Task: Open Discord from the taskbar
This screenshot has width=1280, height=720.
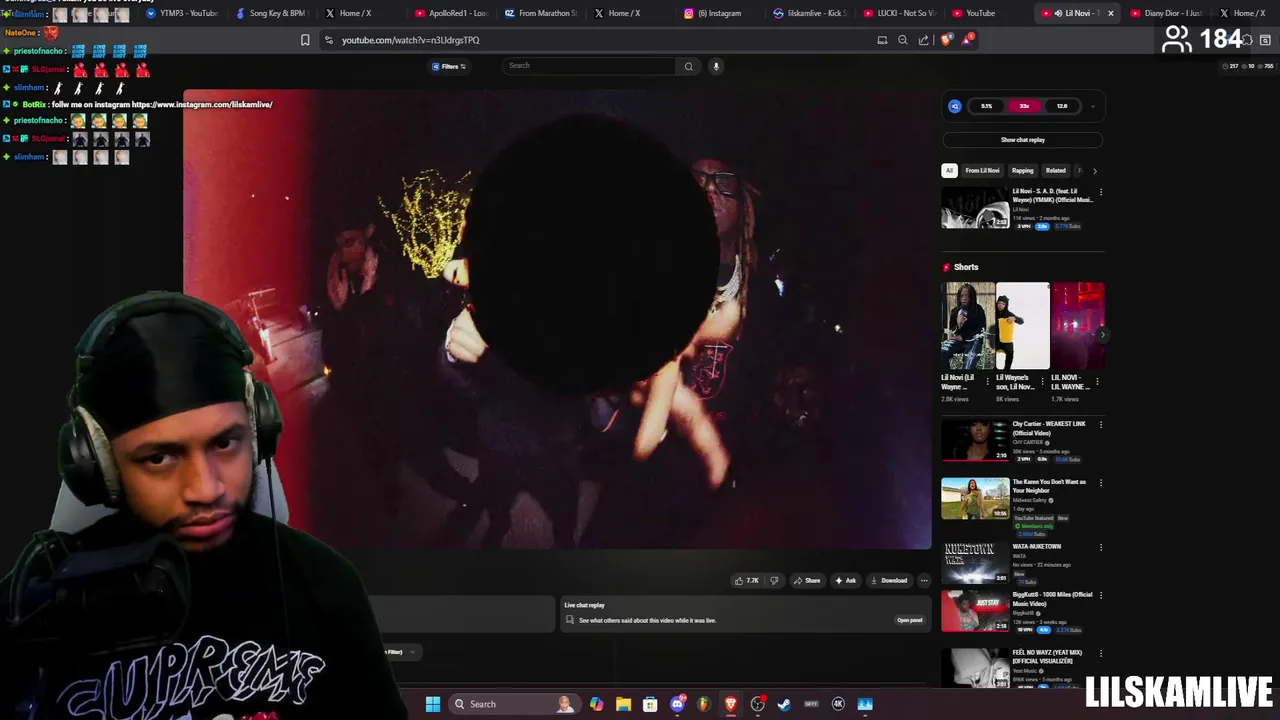Action: point(677,704)
